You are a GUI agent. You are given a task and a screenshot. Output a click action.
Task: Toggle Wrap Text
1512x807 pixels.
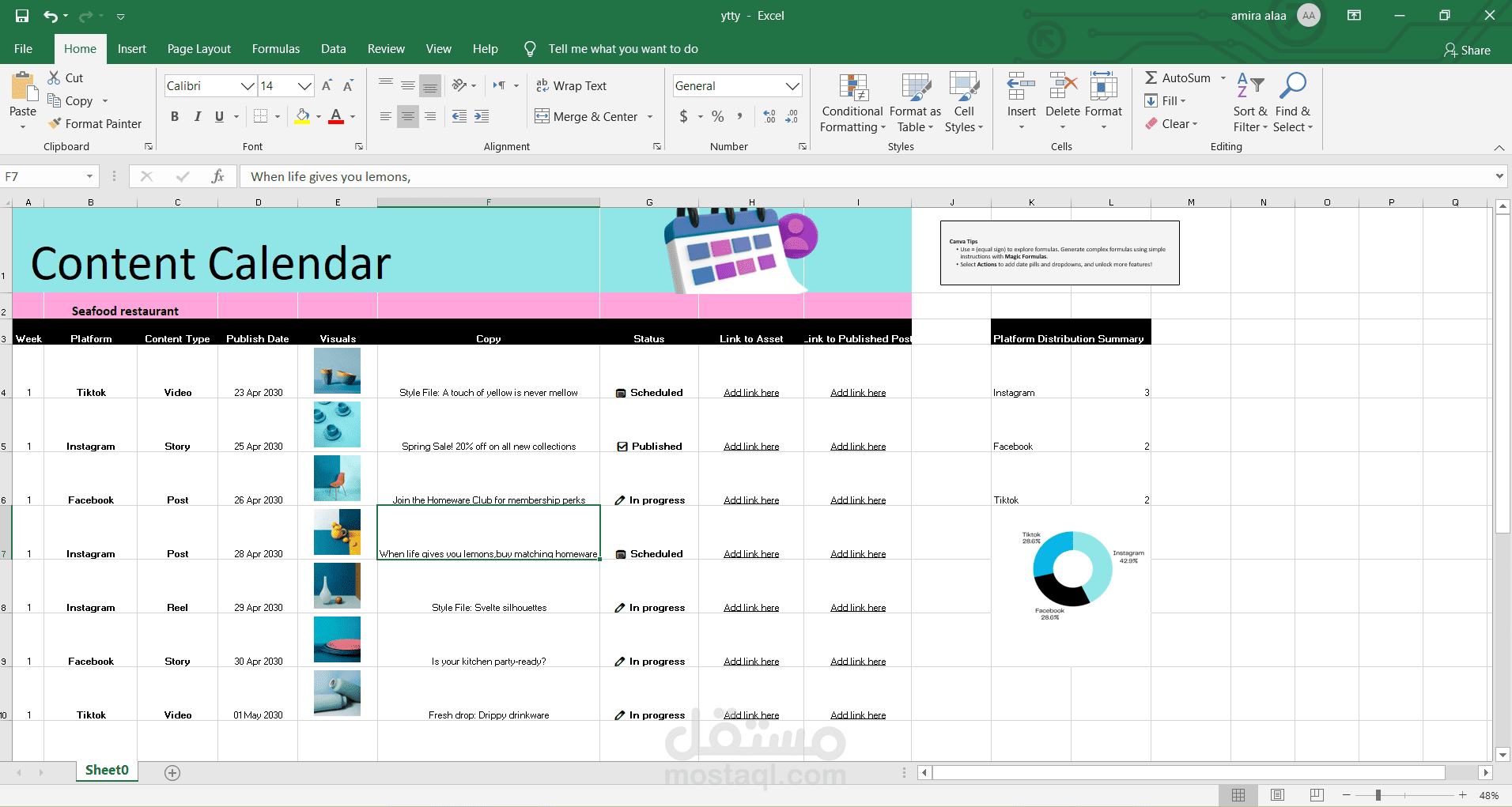(571, 85)
